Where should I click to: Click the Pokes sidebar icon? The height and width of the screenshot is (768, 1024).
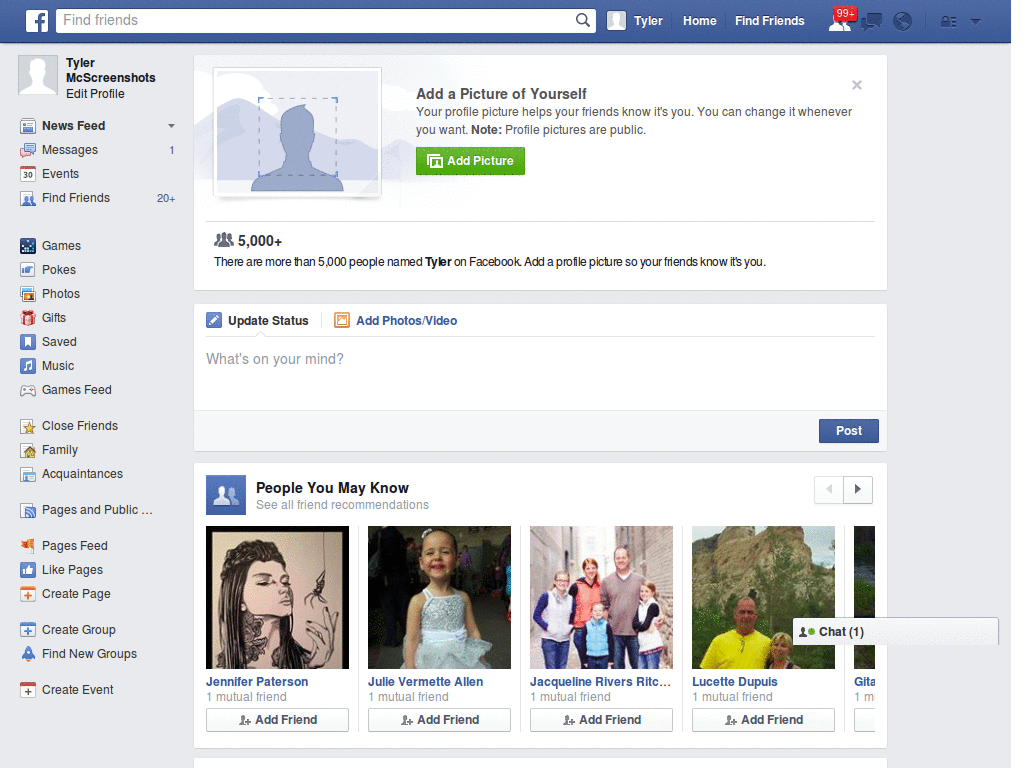[x=27, y=270]
